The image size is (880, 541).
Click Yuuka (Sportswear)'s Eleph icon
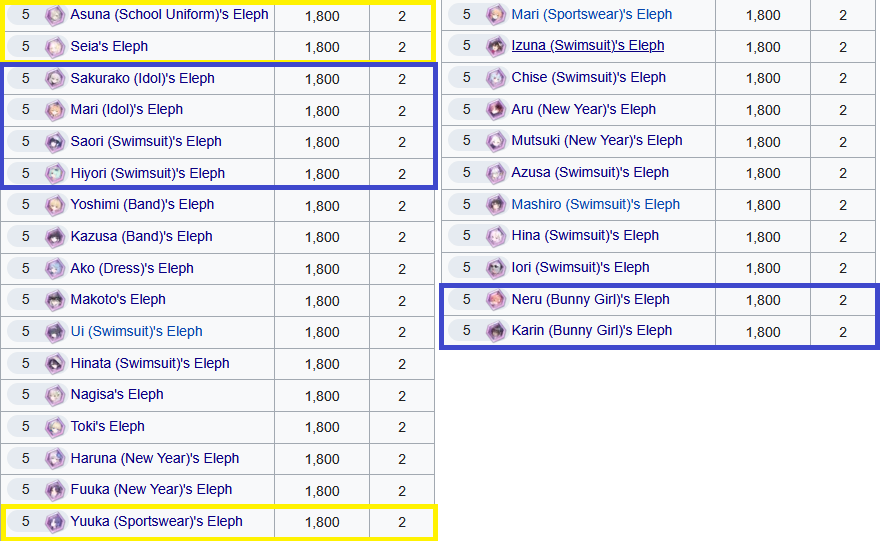click(55, 522)
